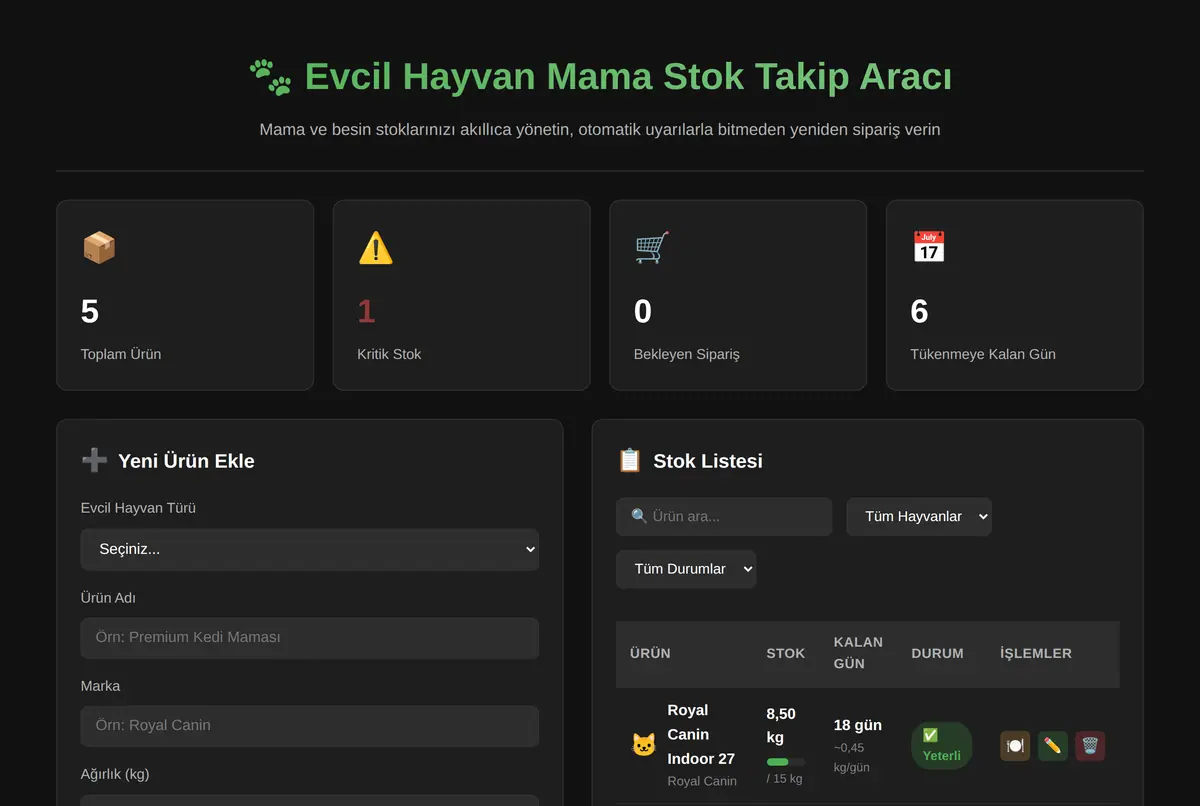Click the pencil edit icon for Royal Canin Indoor 27
Screen dimensions: 1200x806
(x=1052, y=746)
